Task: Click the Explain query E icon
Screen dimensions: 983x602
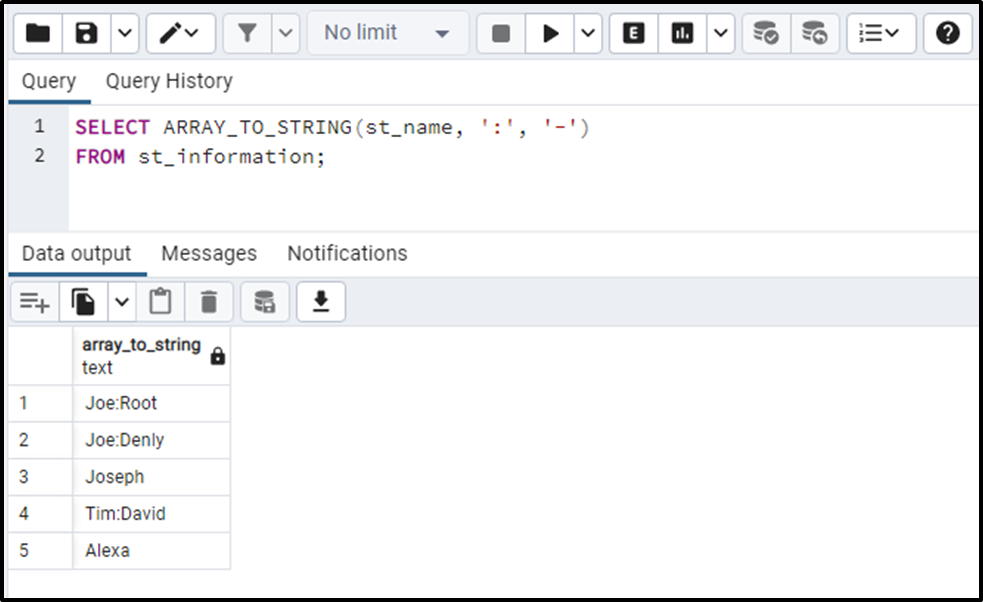Action: coord(633,33)
